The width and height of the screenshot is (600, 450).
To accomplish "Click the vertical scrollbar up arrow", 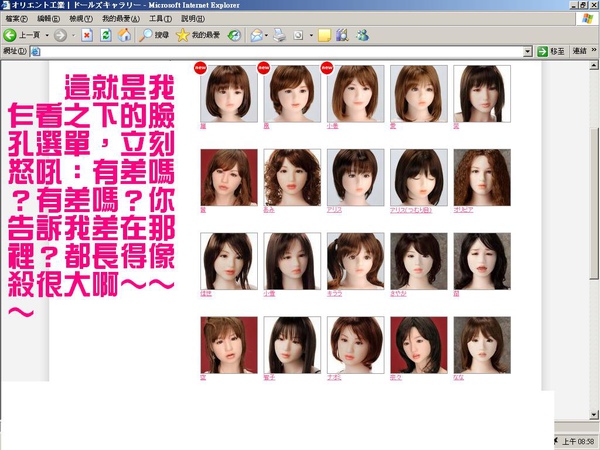I will tap(594, 65).
